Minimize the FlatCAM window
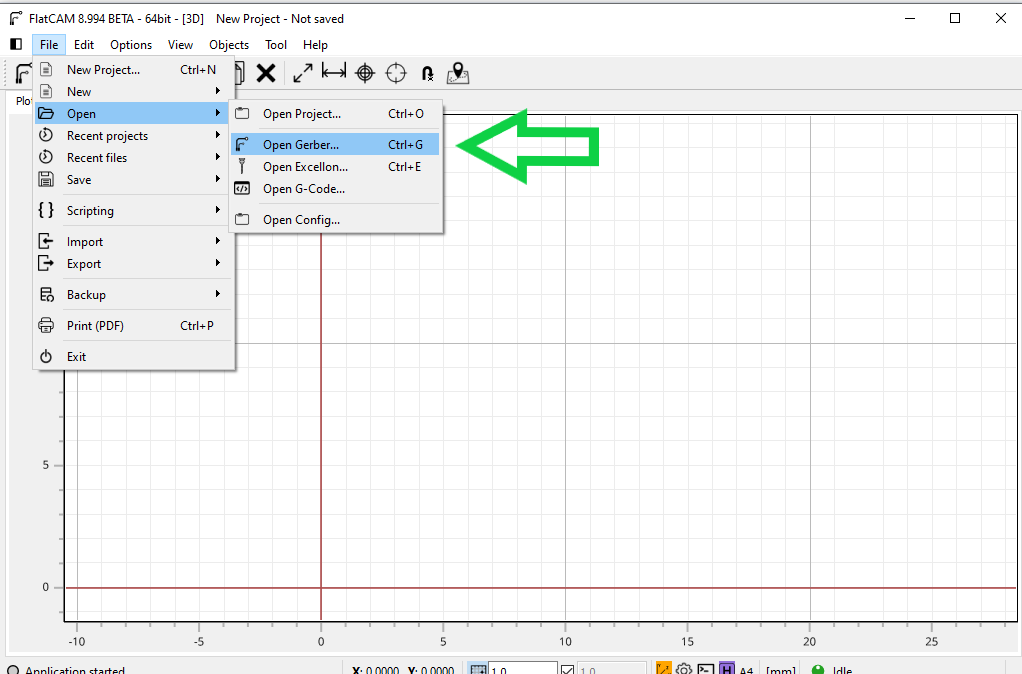The width and height of the screenshot is (1022, 674). [910, 18]
